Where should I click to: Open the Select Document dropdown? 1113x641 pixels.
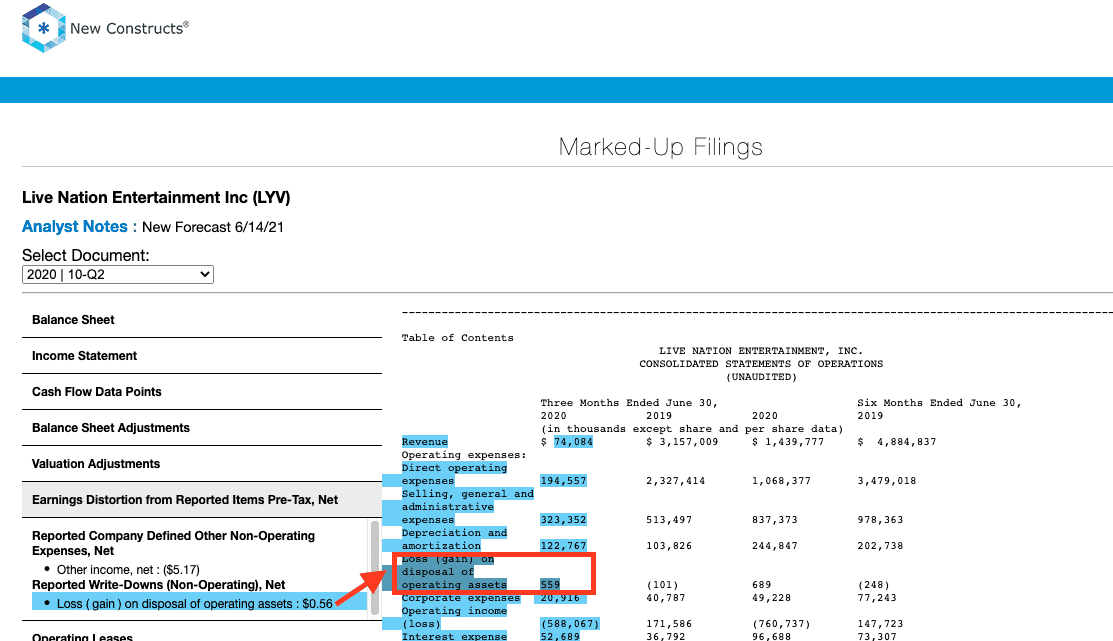[118, 275]
